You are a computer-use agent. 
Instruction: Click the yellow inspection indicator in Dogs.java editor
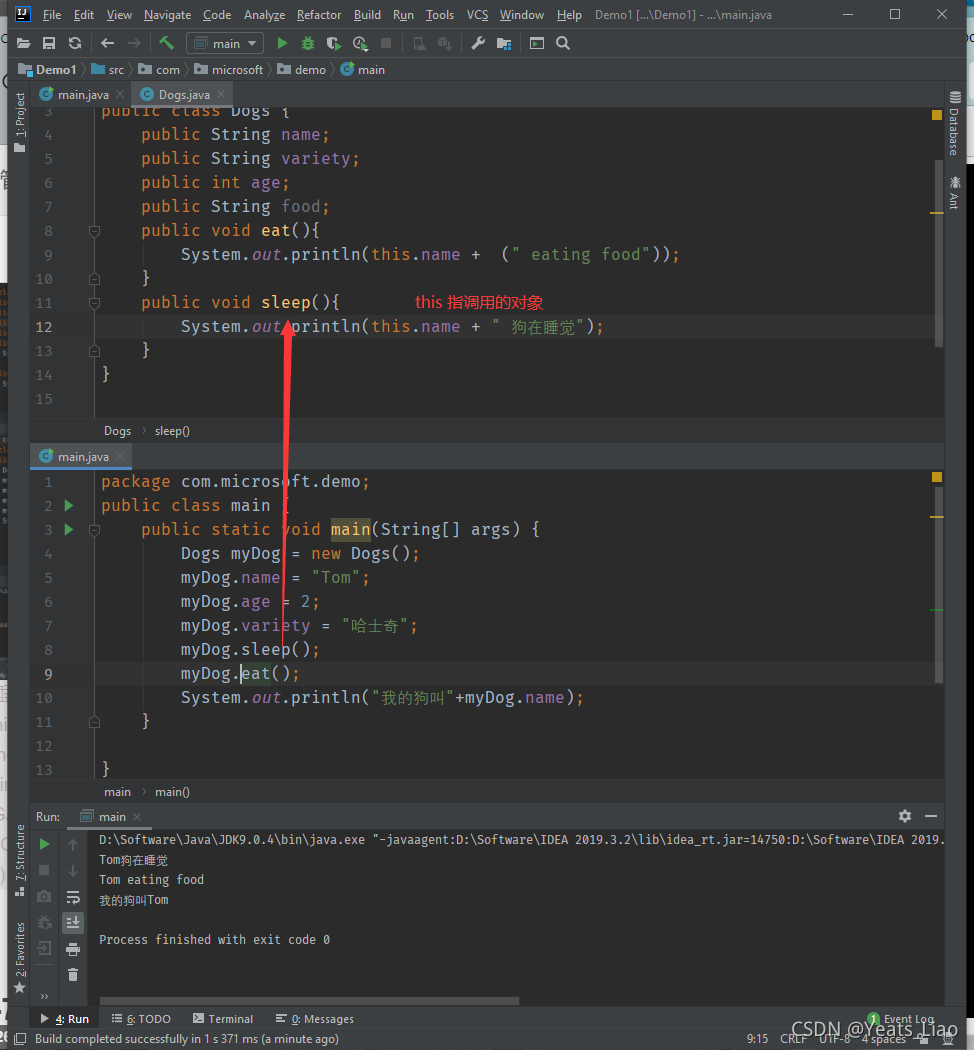tap(937, 115)
